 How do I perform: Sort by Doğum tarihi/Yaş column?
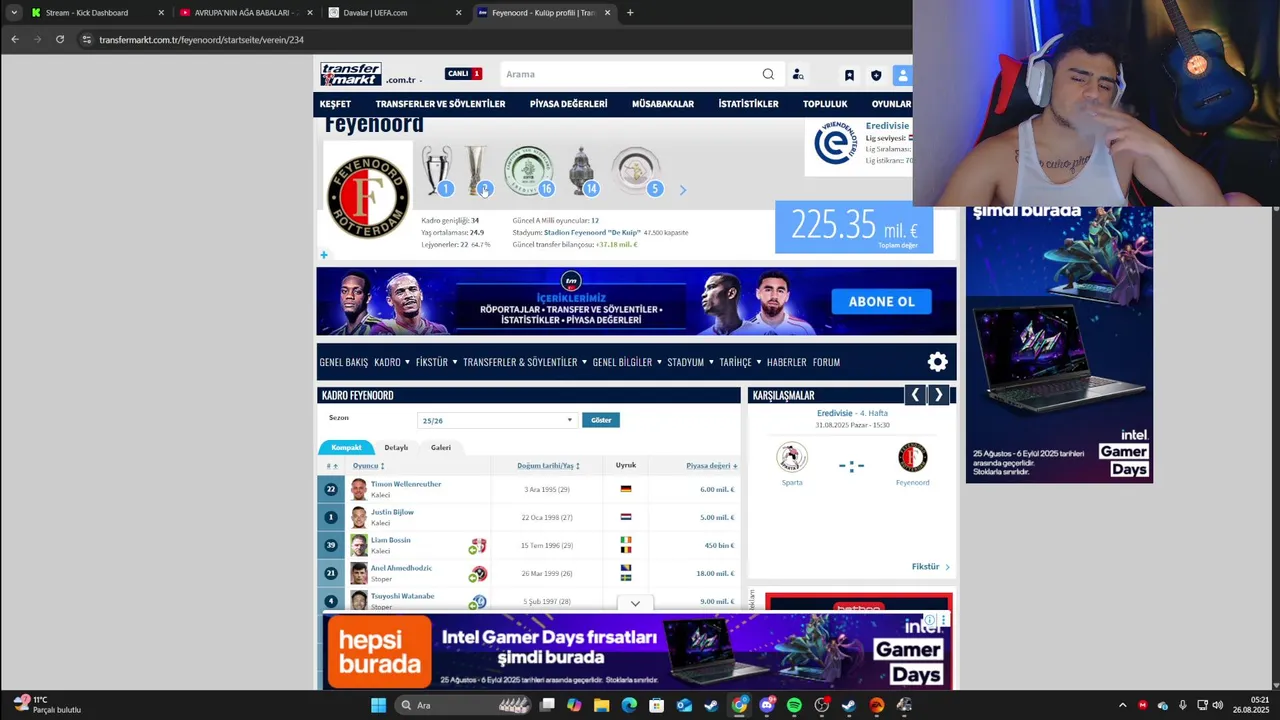(548, 466)
